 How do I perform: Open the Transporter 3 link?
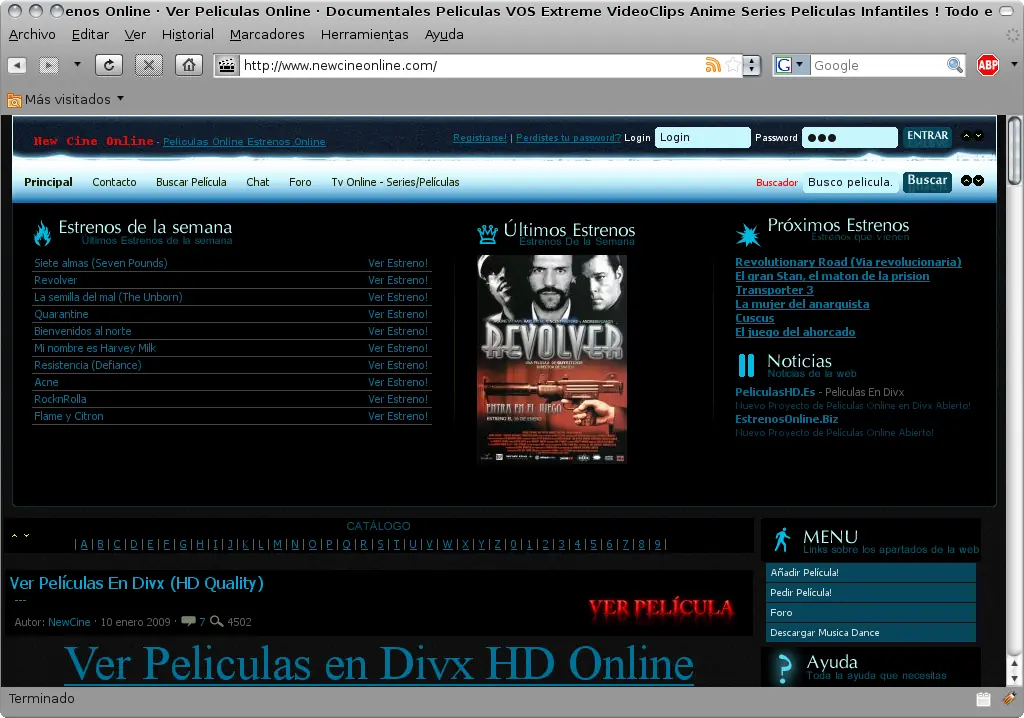coord(775,290)
